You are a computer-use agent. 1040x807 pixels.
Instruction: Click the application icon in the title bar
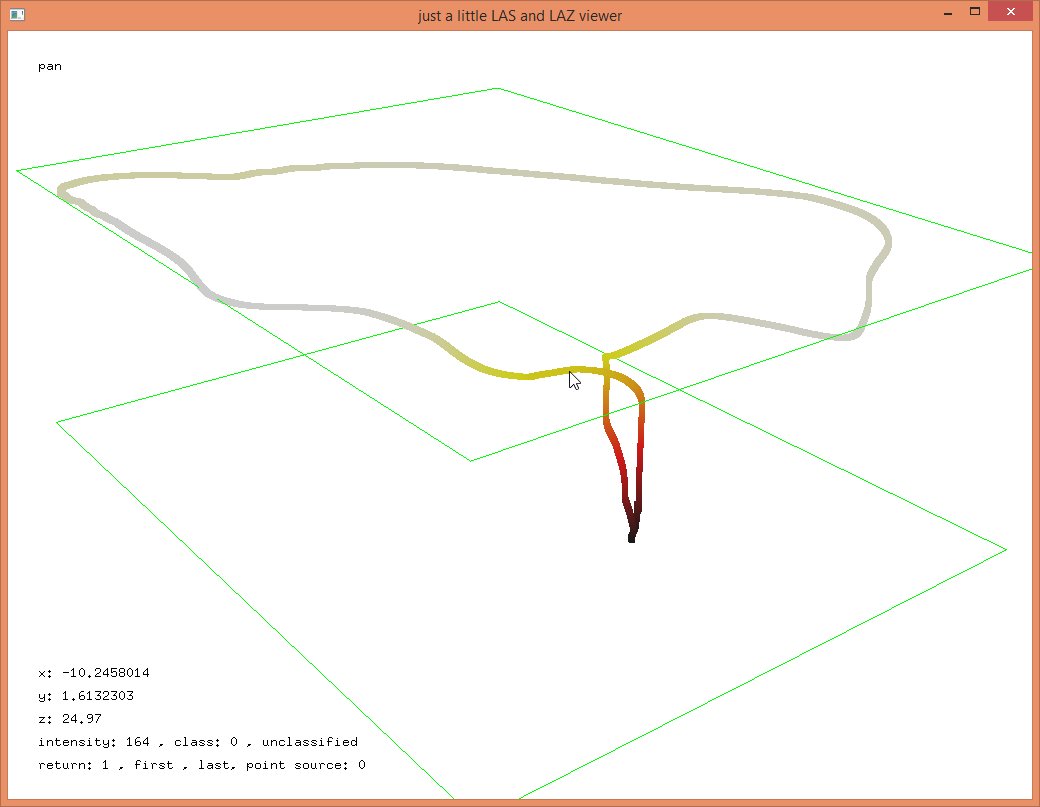(17, 15)
